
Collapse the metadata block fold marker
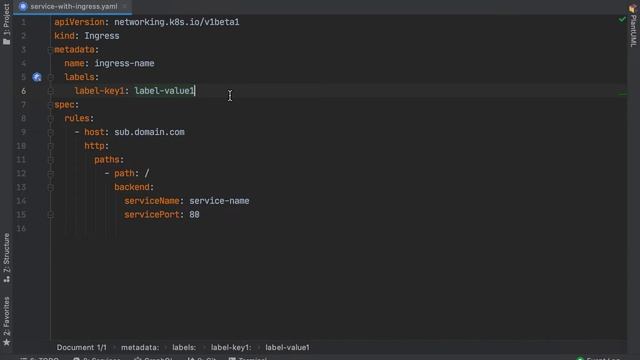50,50
